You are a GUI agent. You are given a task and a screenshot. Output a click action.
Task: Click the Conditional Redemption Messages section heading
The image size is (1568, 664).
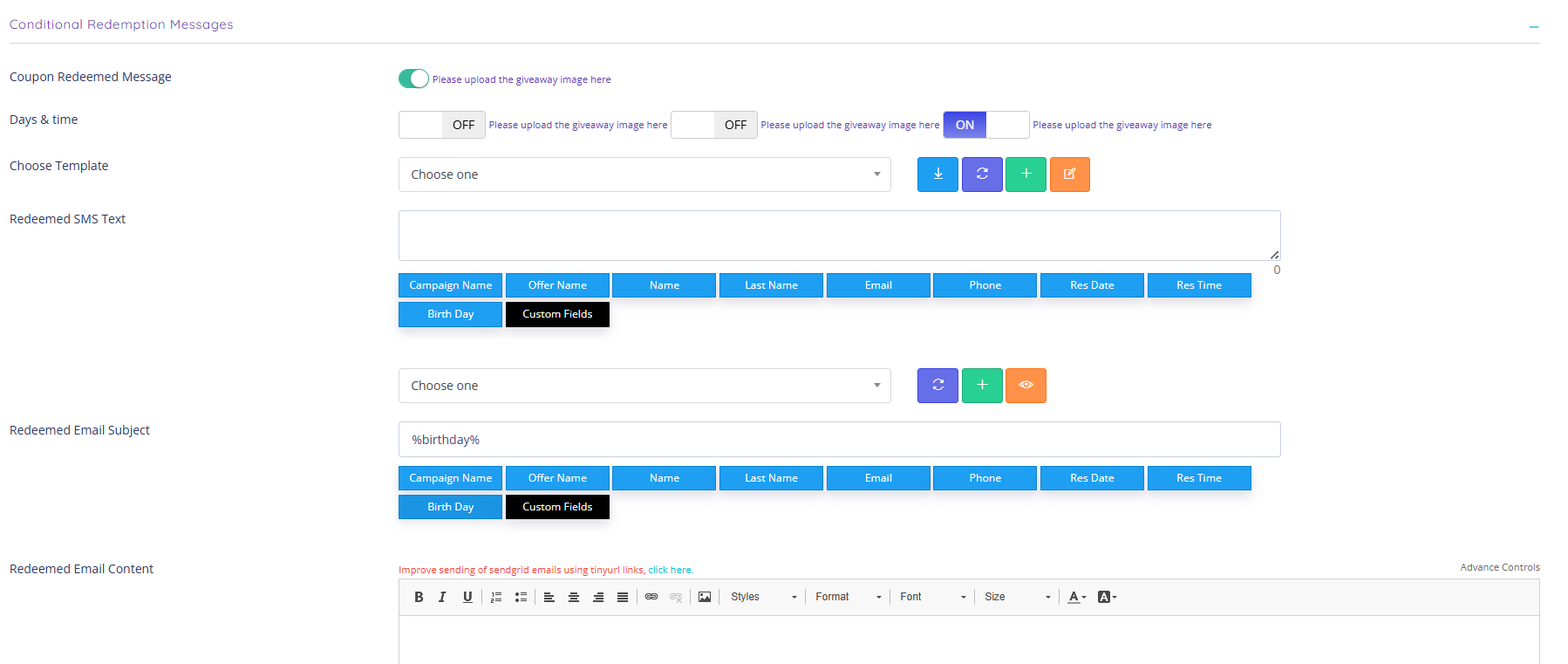(121, 24)
